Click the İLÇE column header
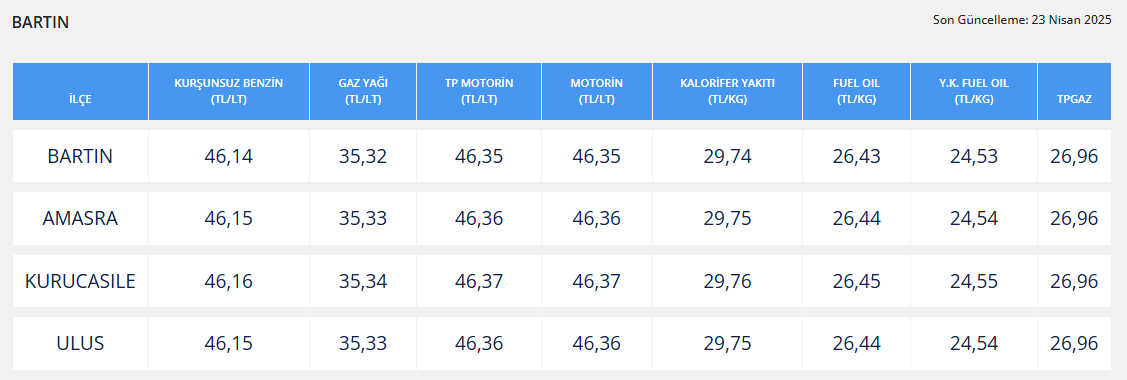This screenshot has height=380, width=1127. pyautogui.click(x=80, y=99)
